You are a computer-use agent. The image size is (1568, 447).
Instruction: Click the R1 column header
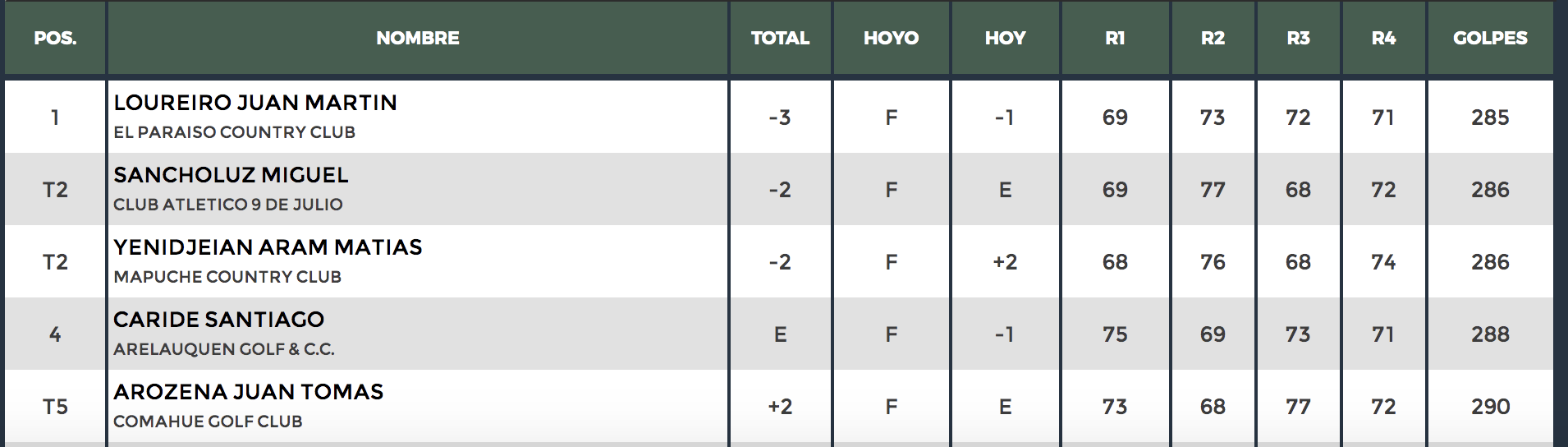coord(1115,38)
